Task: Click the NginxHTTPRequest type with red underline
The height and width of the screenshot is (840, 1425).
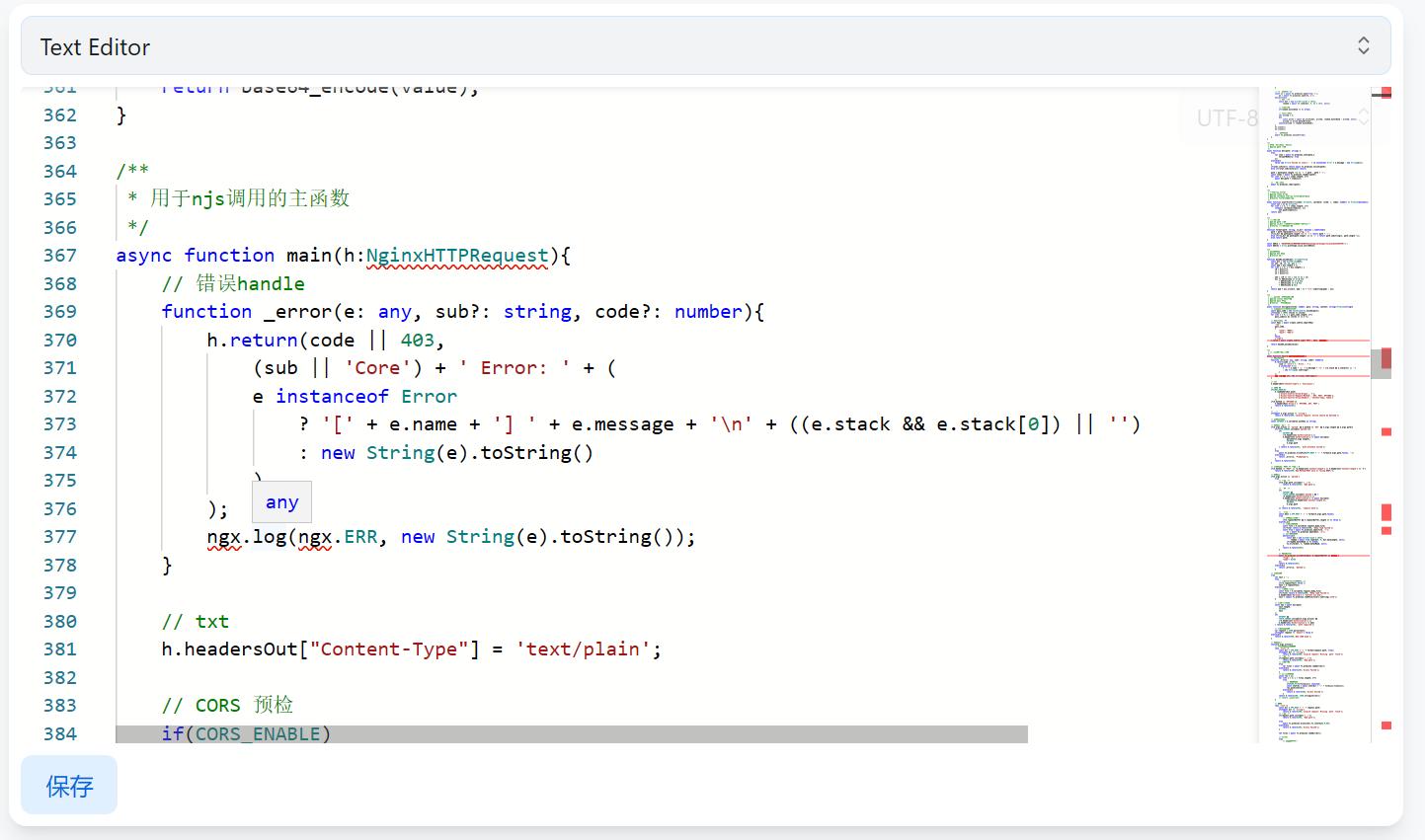Action: [457, 256]
